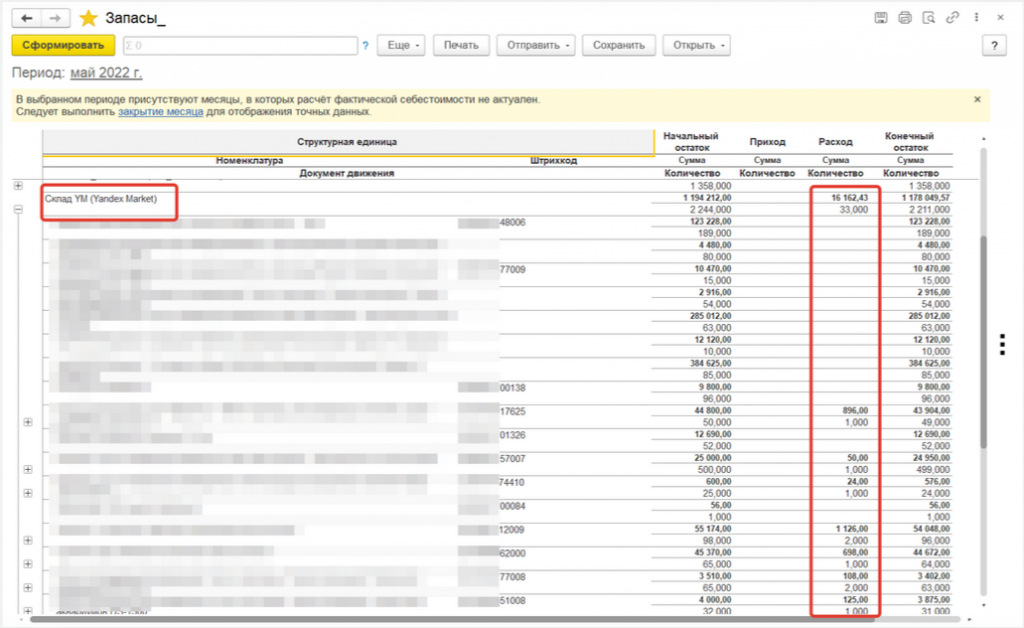Screen dimensions: 1024x628
Task: Click the Сформировать button
Action: 62,46
